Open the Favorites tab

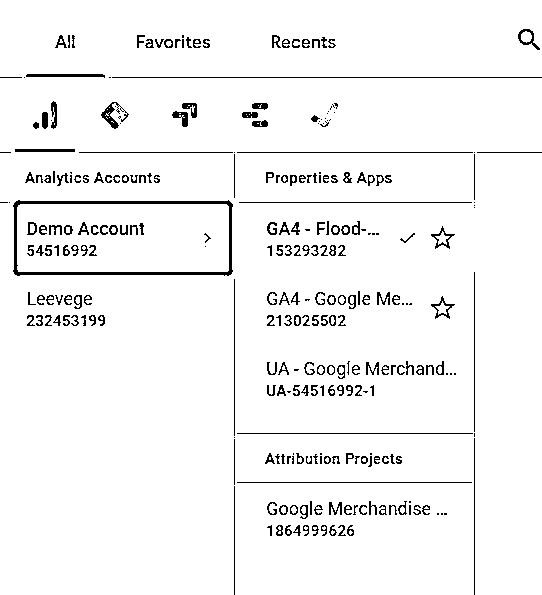point(173,42)
